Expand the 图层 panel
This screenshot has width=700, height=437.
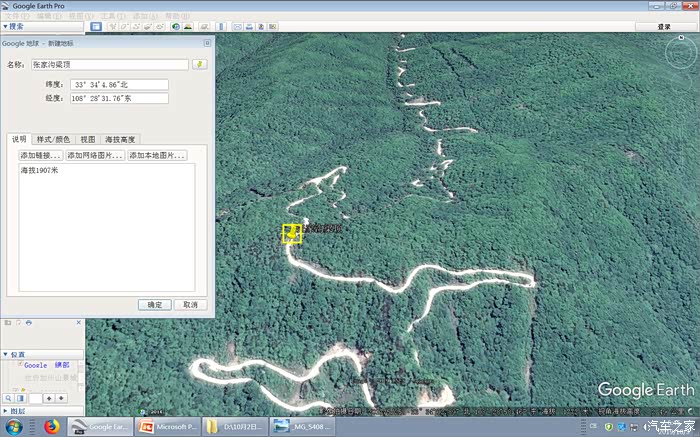point(5,411)
